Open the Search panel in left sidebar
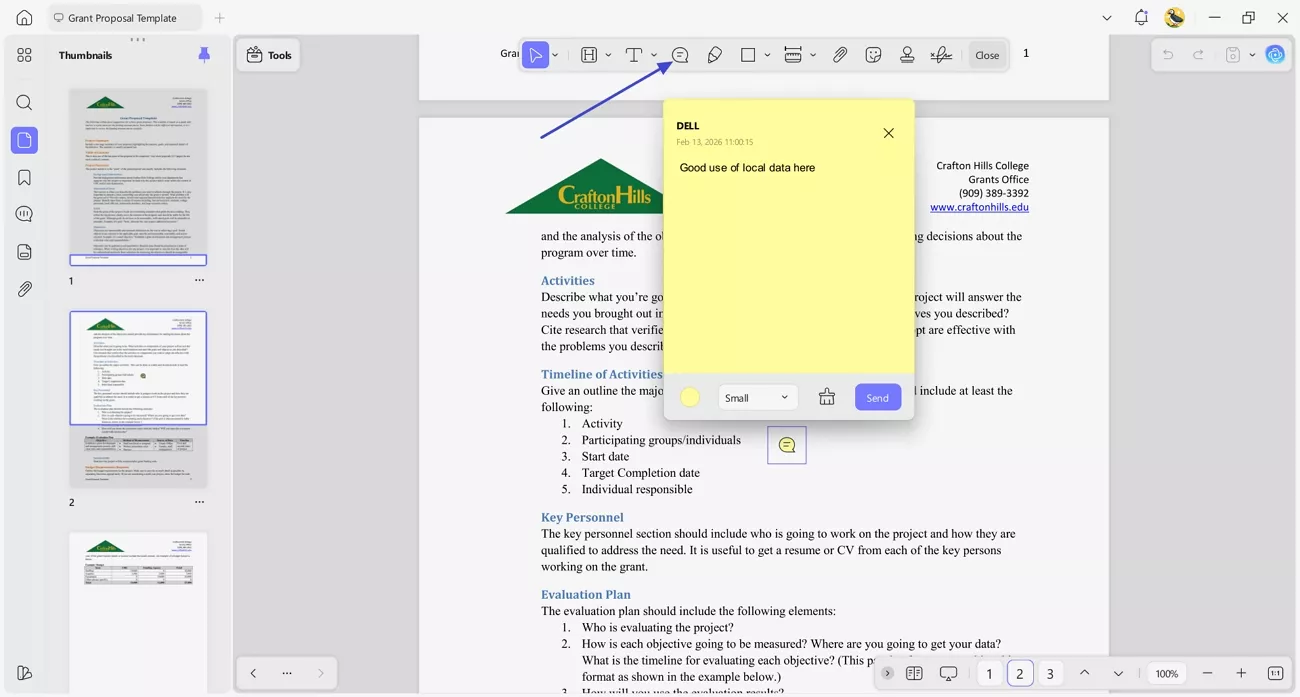The height and width of the screenshot is (697, 1300). pyautogui.click(x=24, y=103)
